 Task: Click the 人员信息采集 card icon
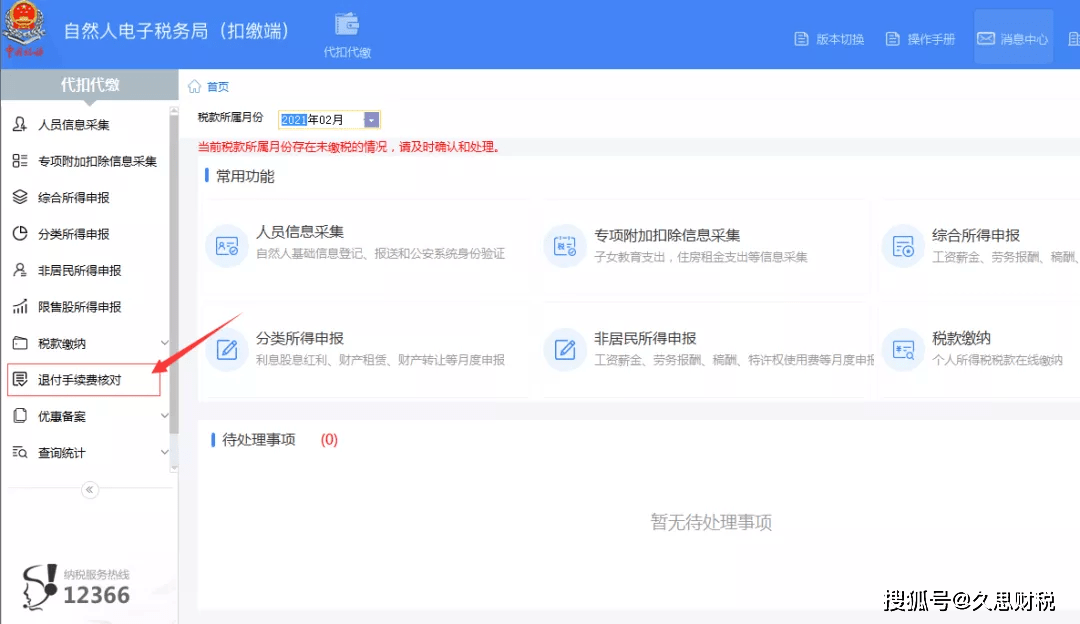(x=226, y=246)
